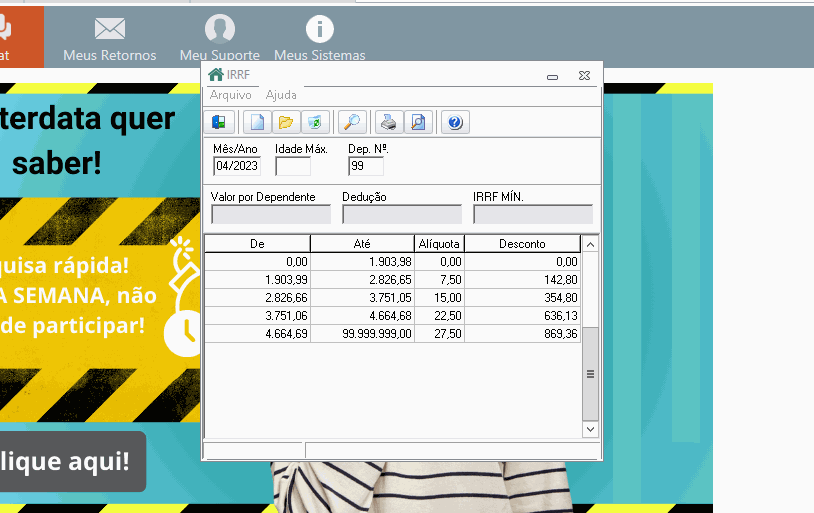Select cell 99.999.999,00 in Até column

coord(362,334)
